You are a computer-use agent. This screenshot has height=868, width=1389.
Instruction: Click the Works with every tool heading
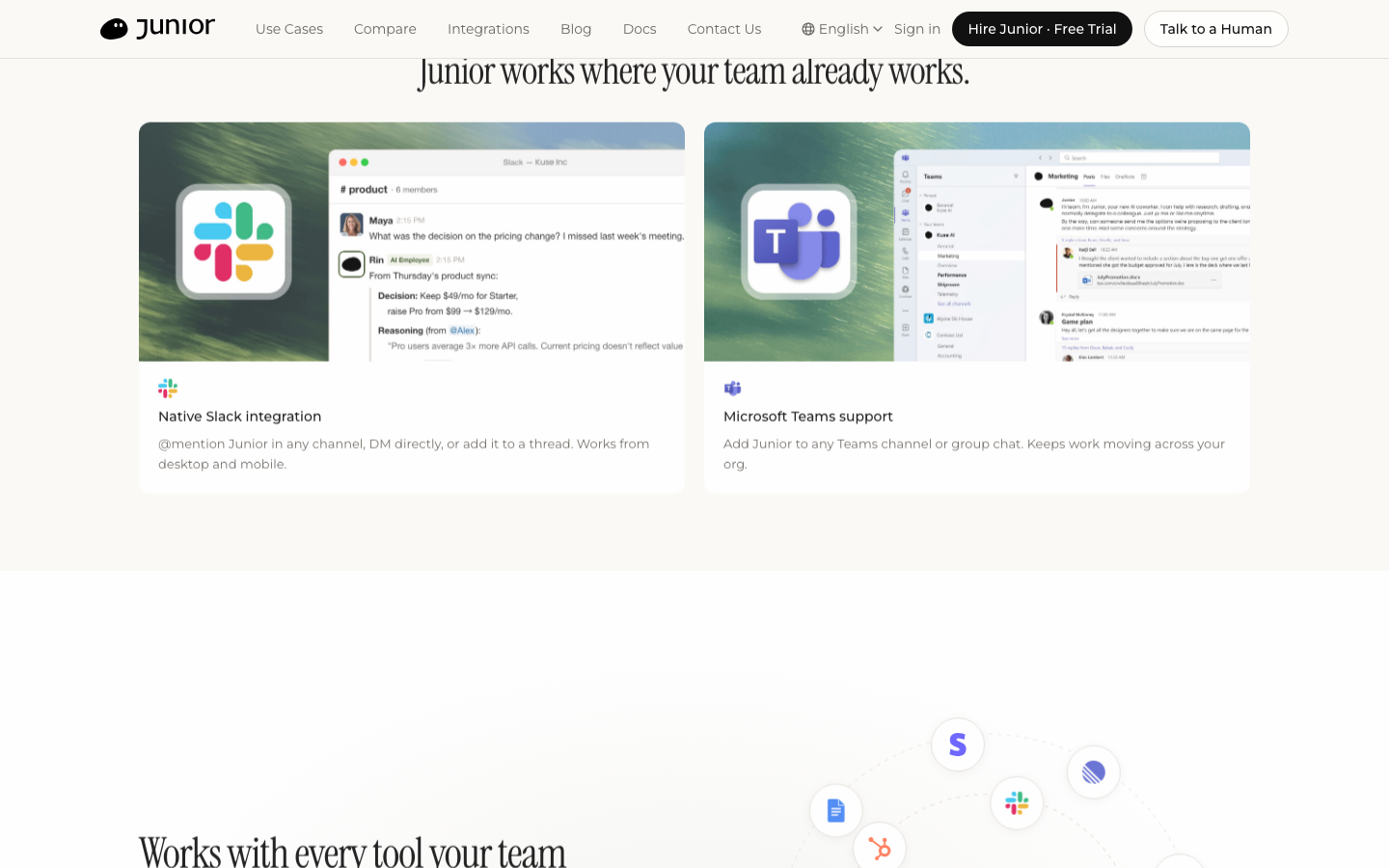coord(352,852)
